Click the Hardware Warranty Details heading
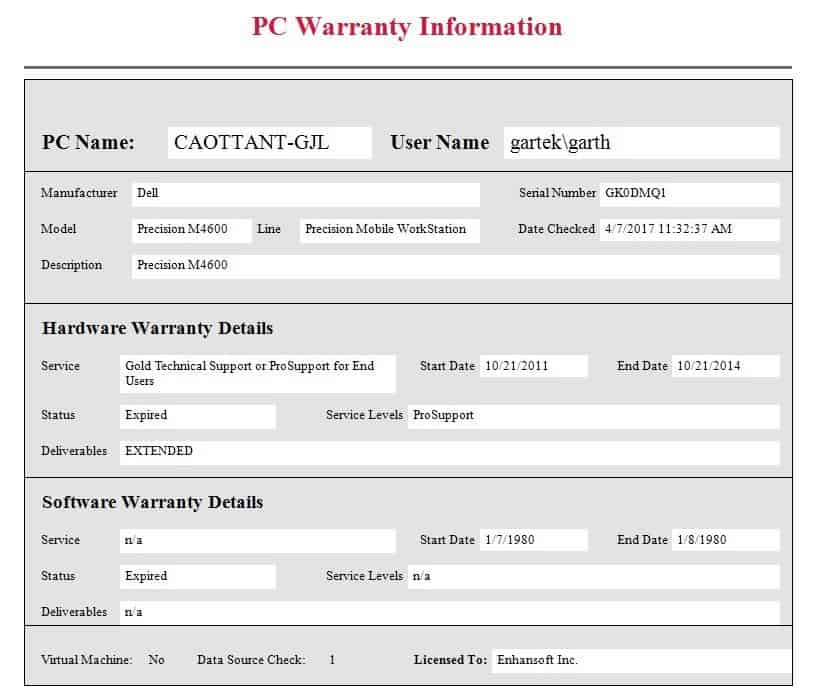The image size is (816, 696). (158, 328)
